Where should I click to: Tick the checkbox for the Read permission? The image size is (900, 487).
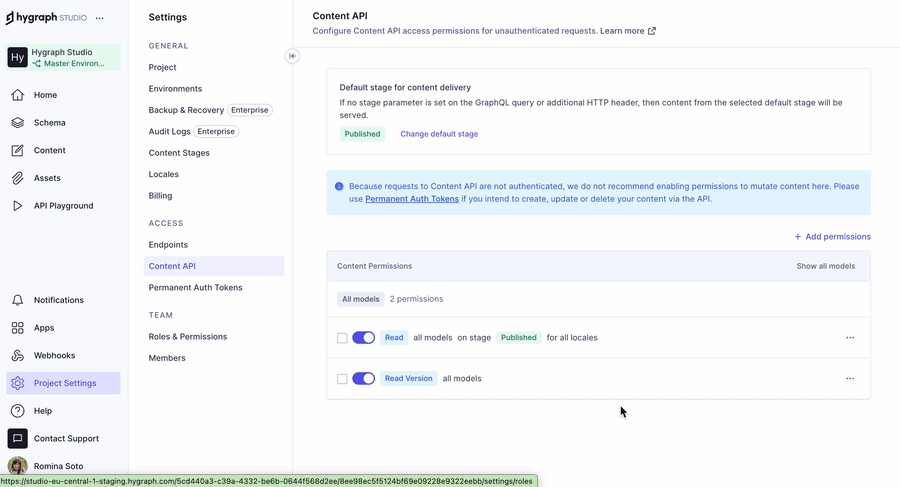[342, 338]
